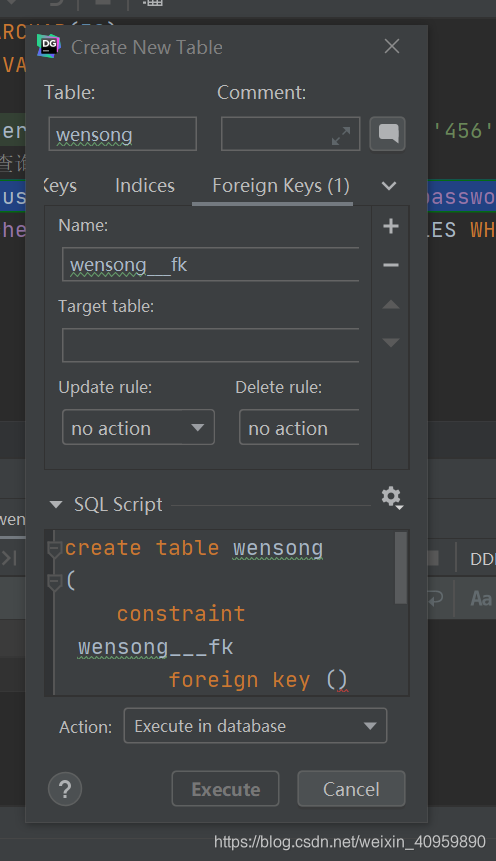Remove foreign key with minus icon
This screenshot has width=496, height=861.
click(x=391, y=265)
